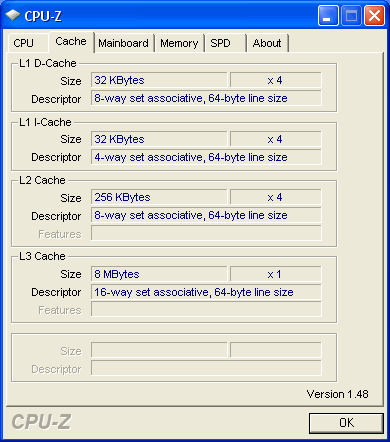Click the L1 I-Cache x 4 count field
This screenshot has width=390, height=442.
275,139
